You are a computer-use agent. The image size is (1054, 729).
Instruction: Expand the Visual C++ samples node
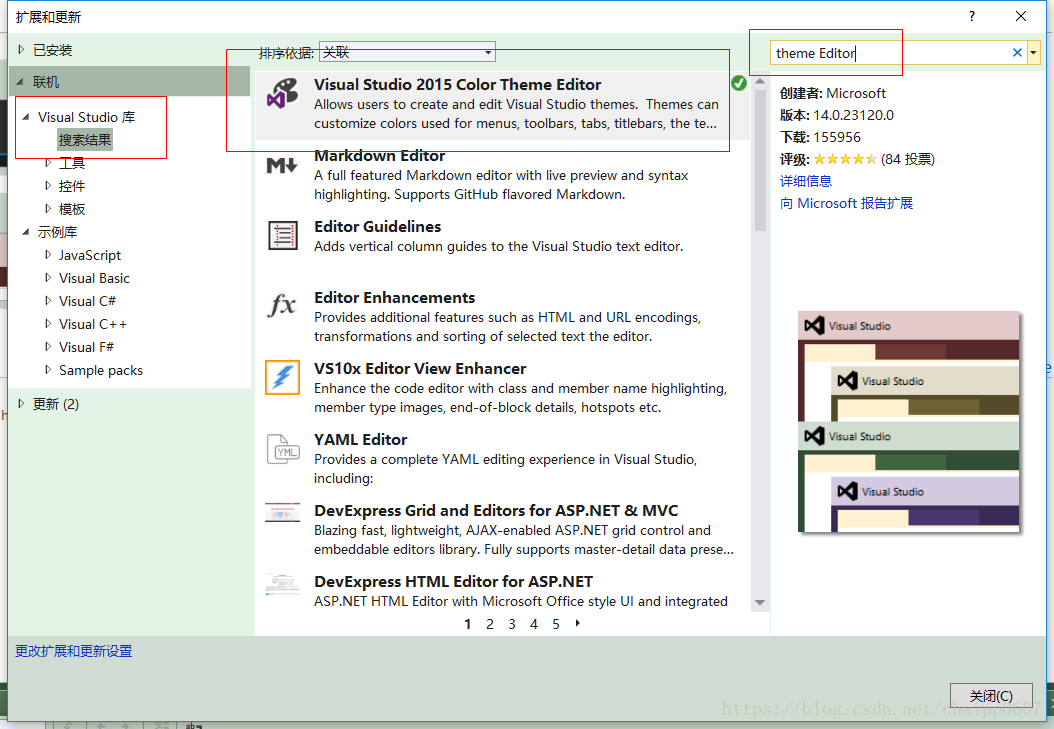(48, 323)
